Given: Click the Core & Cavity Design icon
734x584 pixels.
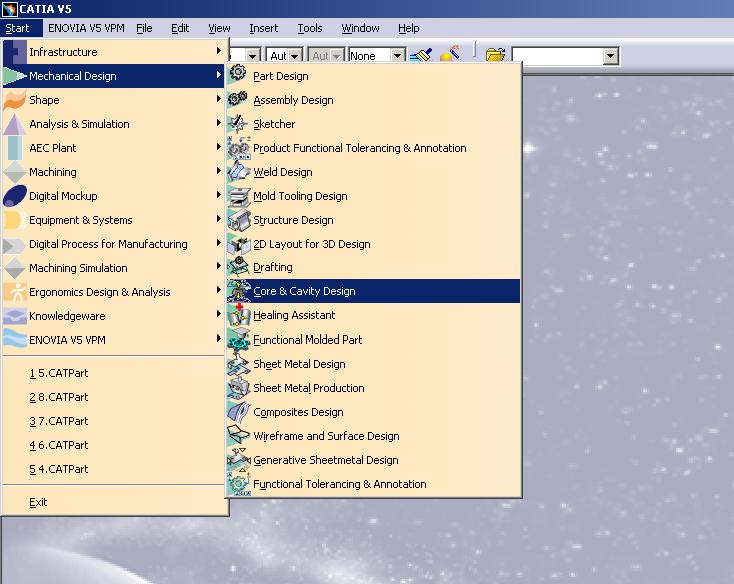Looking at the screenshot, I should point(239,291).
